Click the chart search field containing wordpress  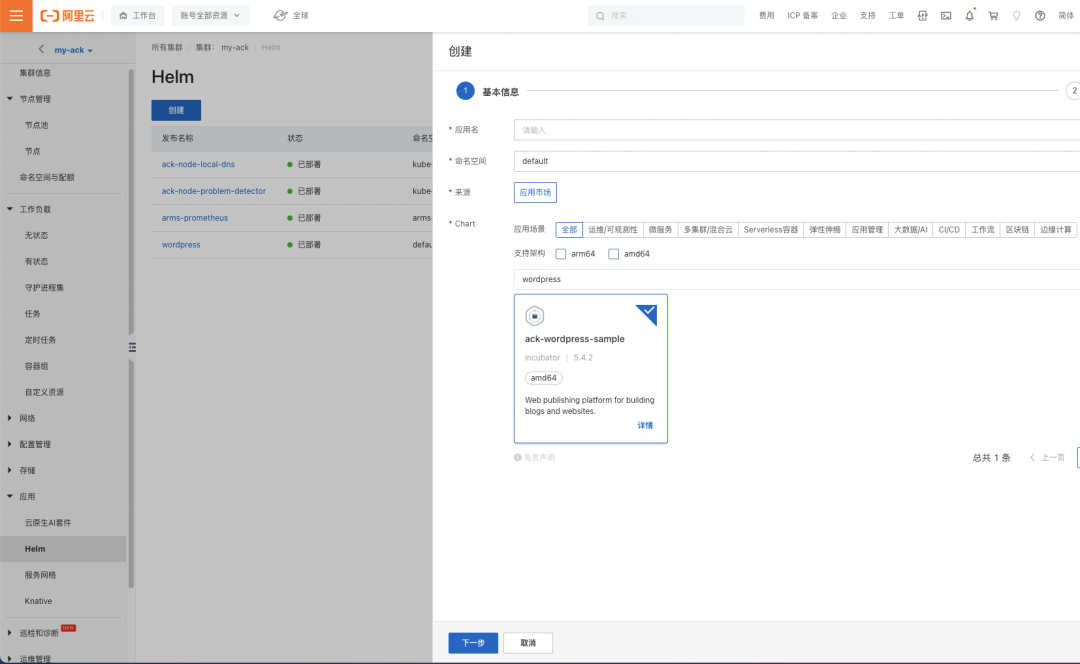(x=796, y=279)
